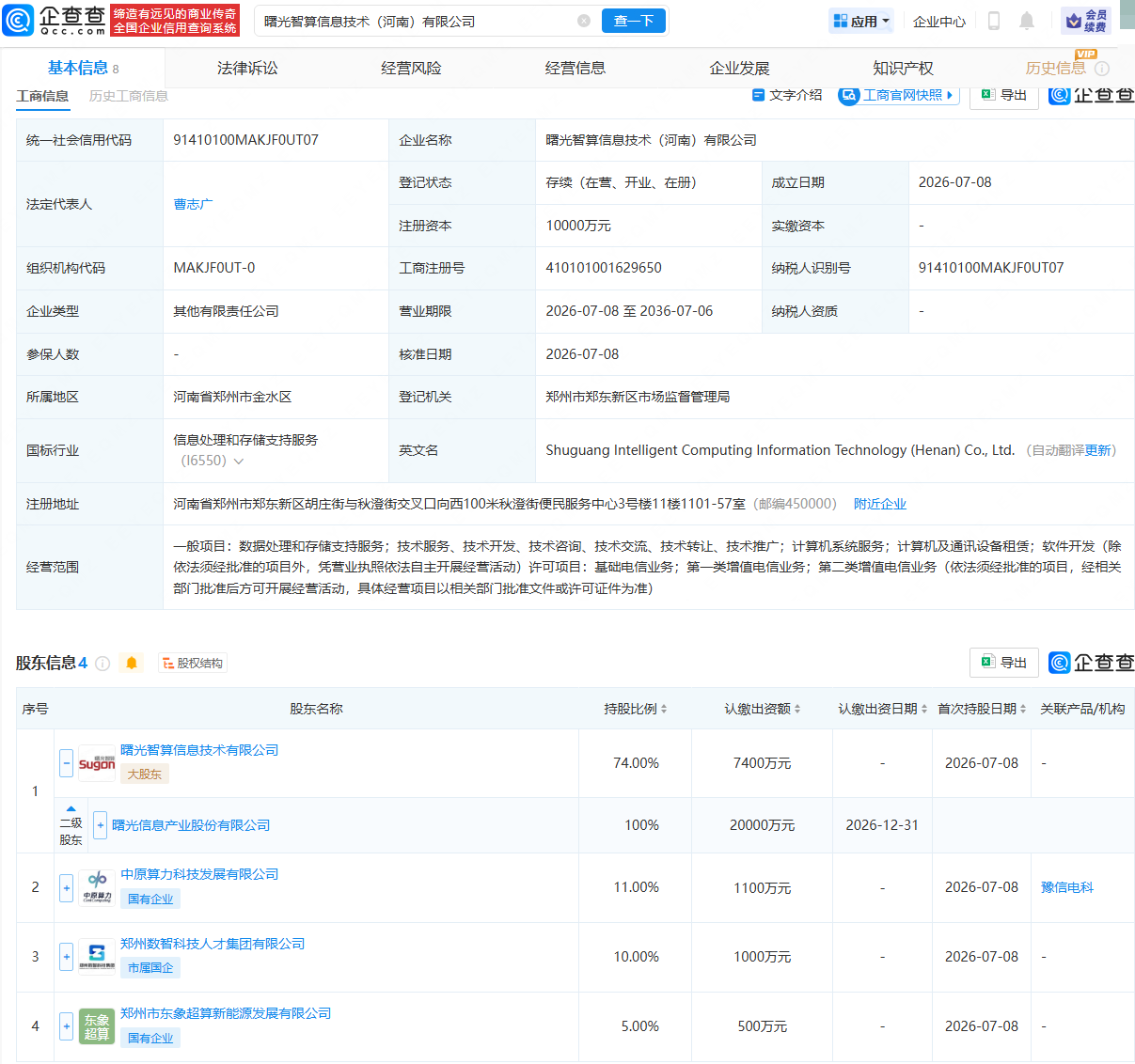
Task: Switch to the 经营信息 tab
Action: point(575,68)
